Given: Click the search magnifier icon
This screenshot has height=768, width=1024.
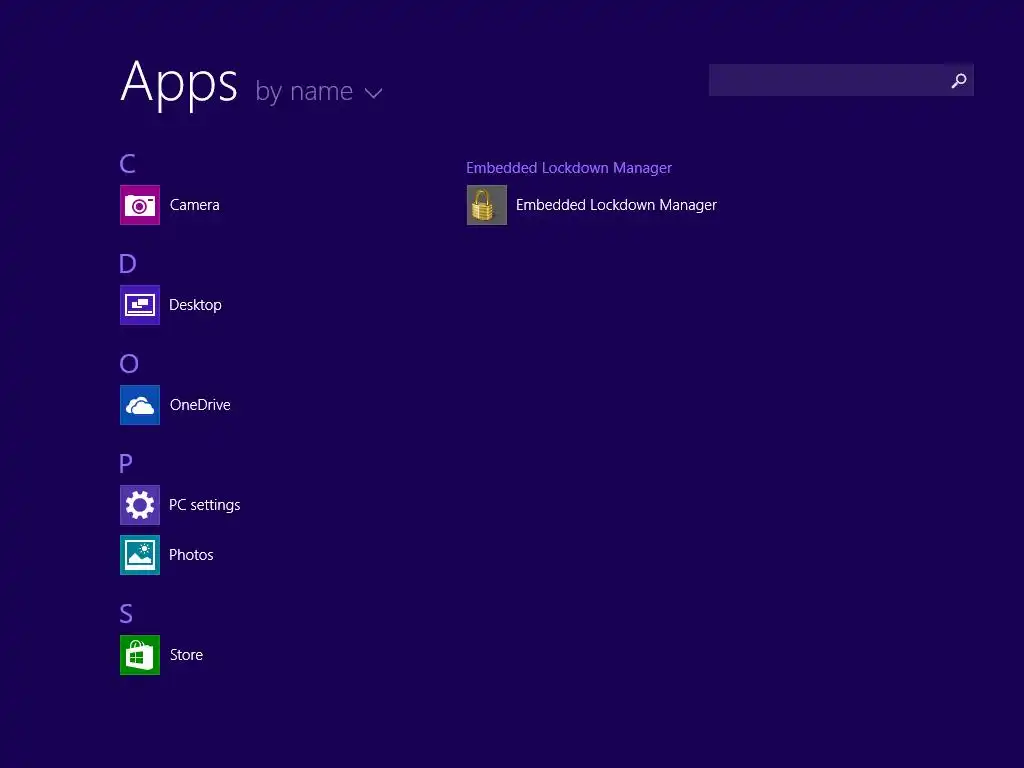Looking at the screenshot, I should [959, 80].
